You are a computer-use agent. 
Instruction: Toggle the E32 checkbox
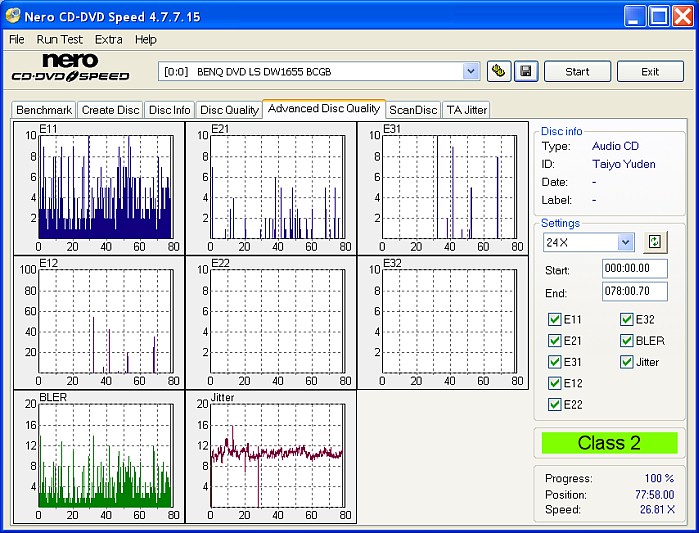coord(627,320)
